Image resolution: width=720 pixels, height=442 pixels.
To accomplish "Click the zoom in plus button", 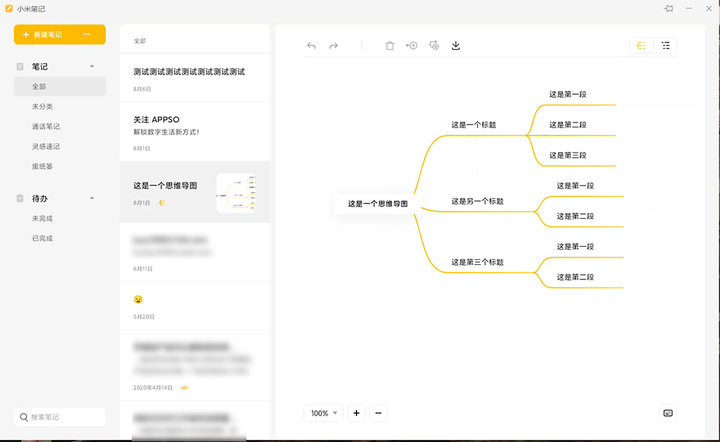I will [x=357, y=413].
